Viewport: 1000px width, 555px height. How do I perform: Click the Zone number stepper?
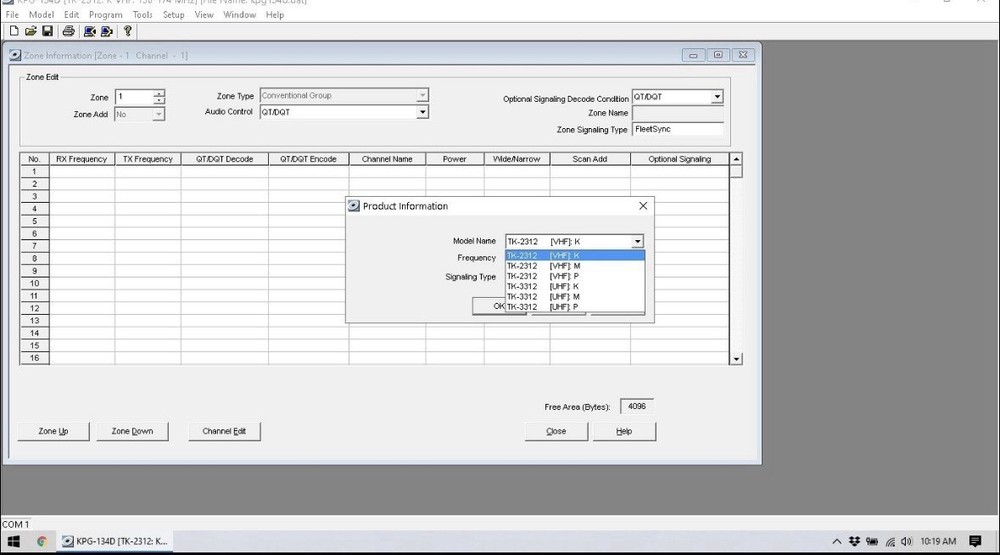pyautogui.click(x=159, y=97)
